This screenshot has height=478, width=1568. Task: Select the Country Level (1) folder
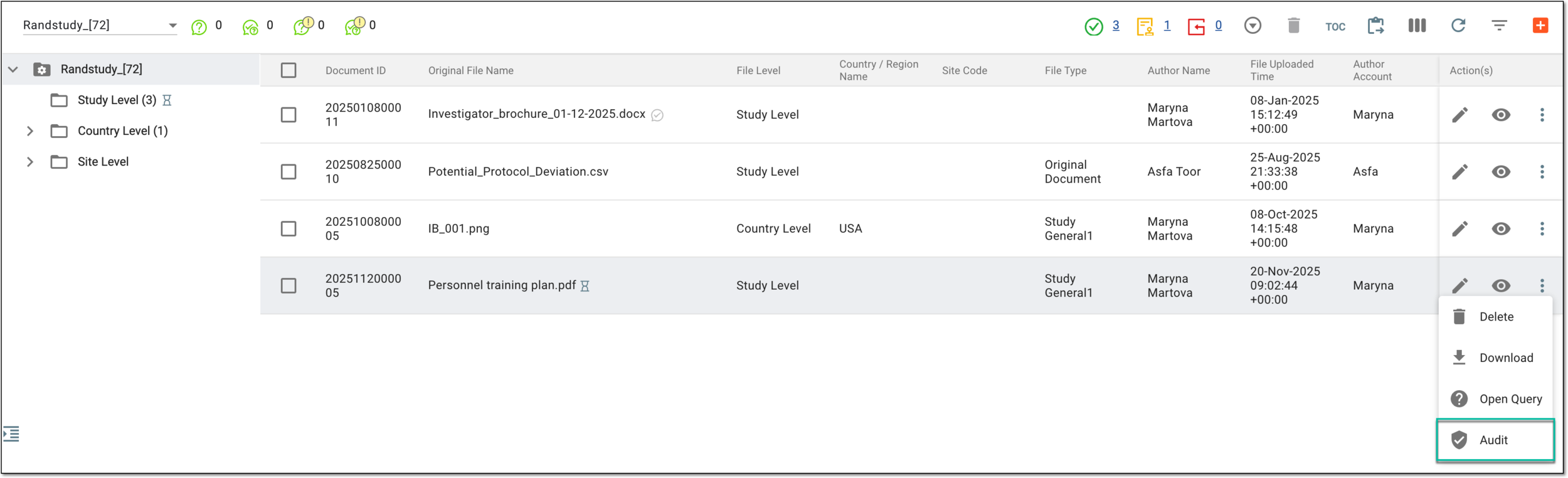[x=122, y=130]
